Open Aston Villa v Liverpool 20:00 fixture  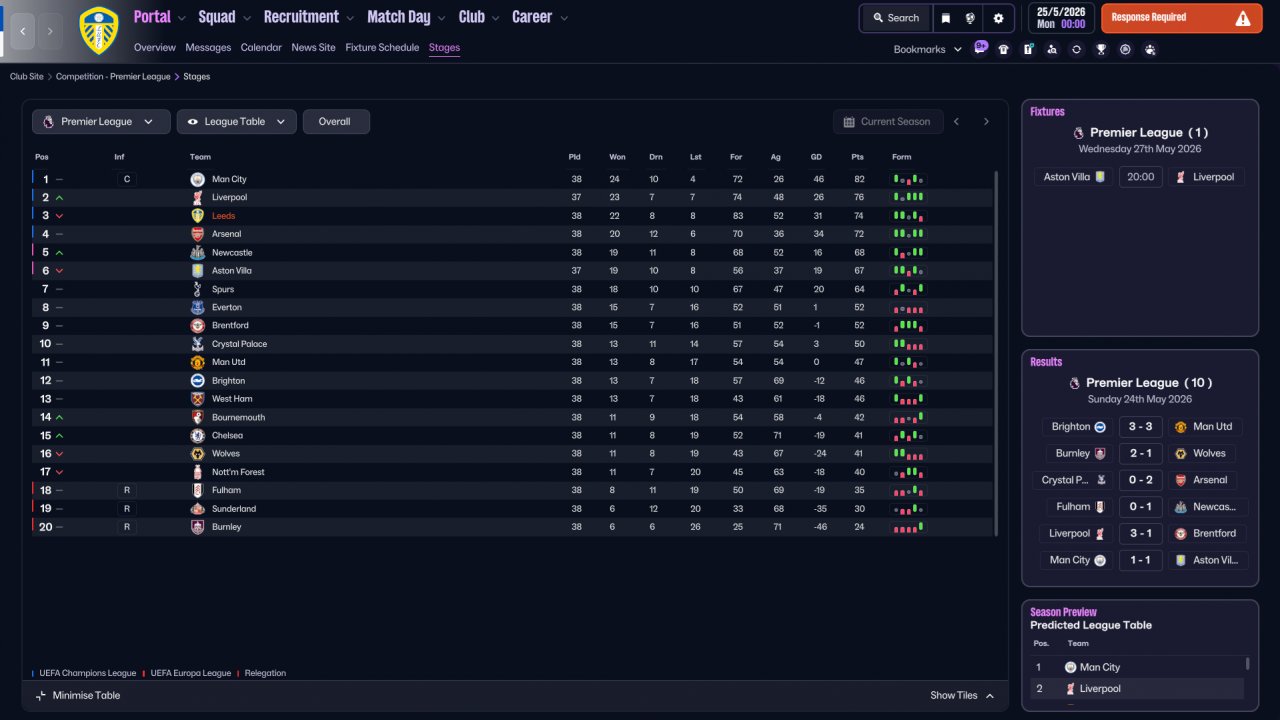click(1141, 177)
